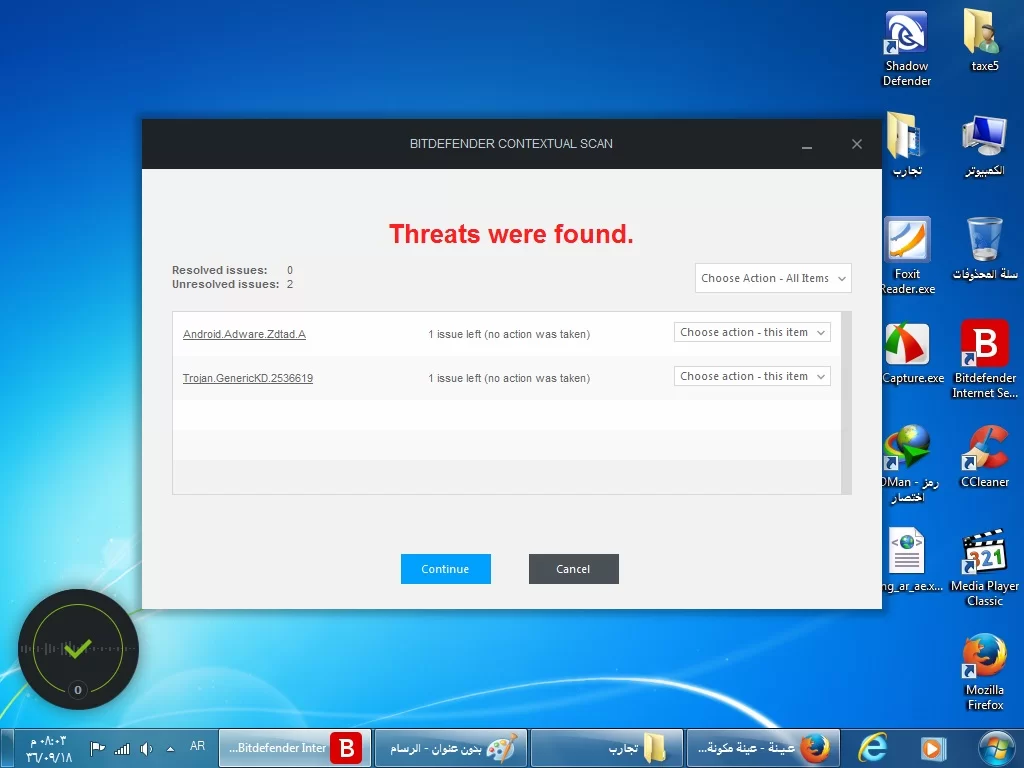Switch to the Paint (الرسام) taskbar window
Viewport: 1024px width, 768px height.
click(x=451, y=748)
